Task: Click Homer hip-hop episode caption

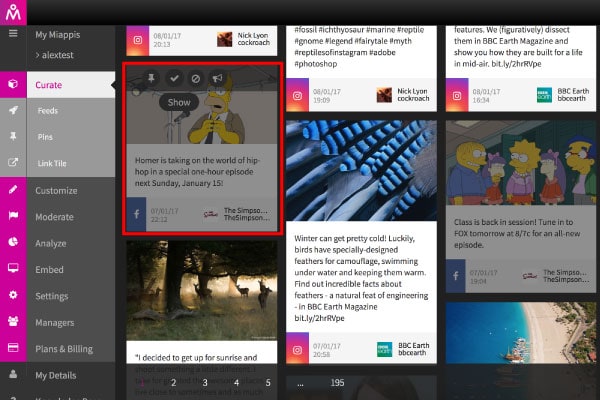Action: coord(197,171)
